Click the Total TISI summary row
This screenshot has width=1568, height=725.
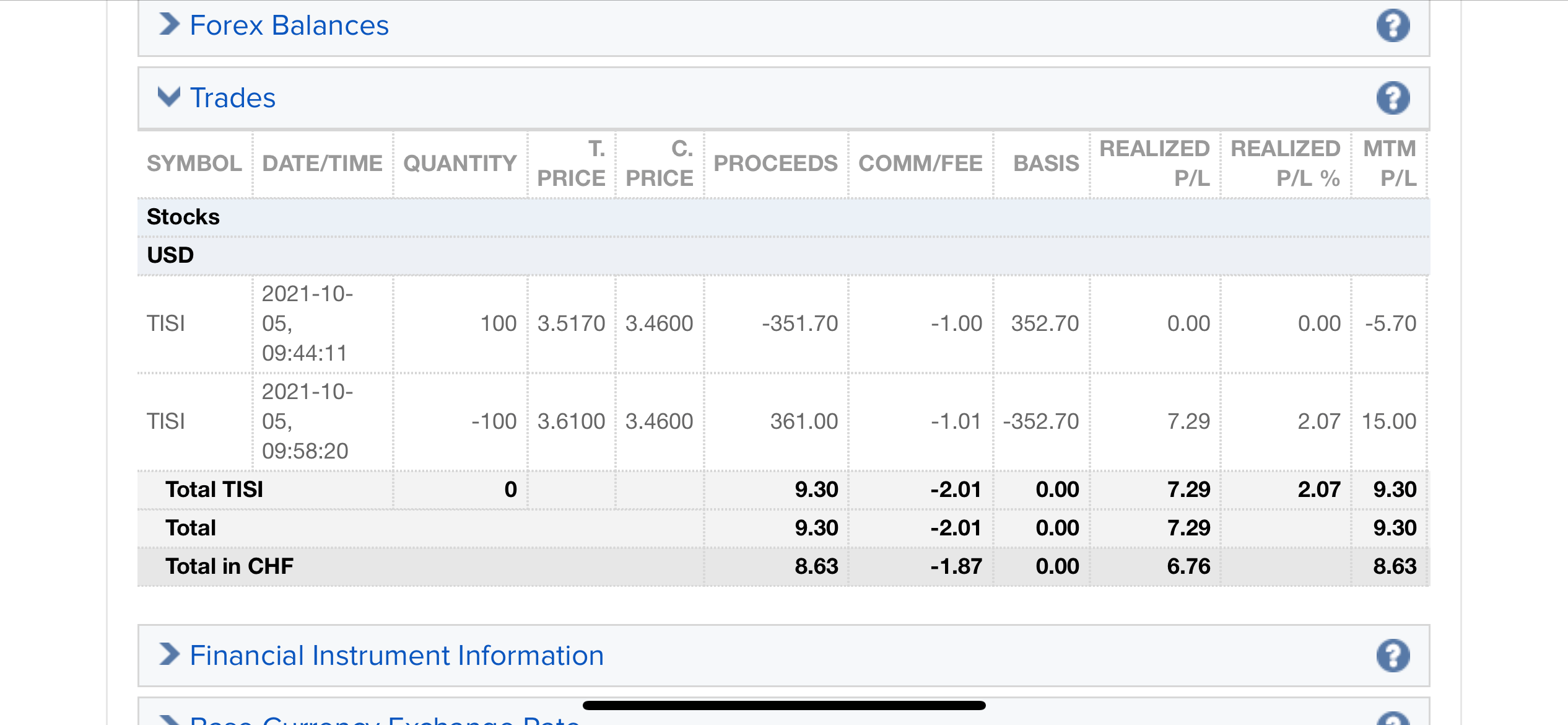(214, 490)
